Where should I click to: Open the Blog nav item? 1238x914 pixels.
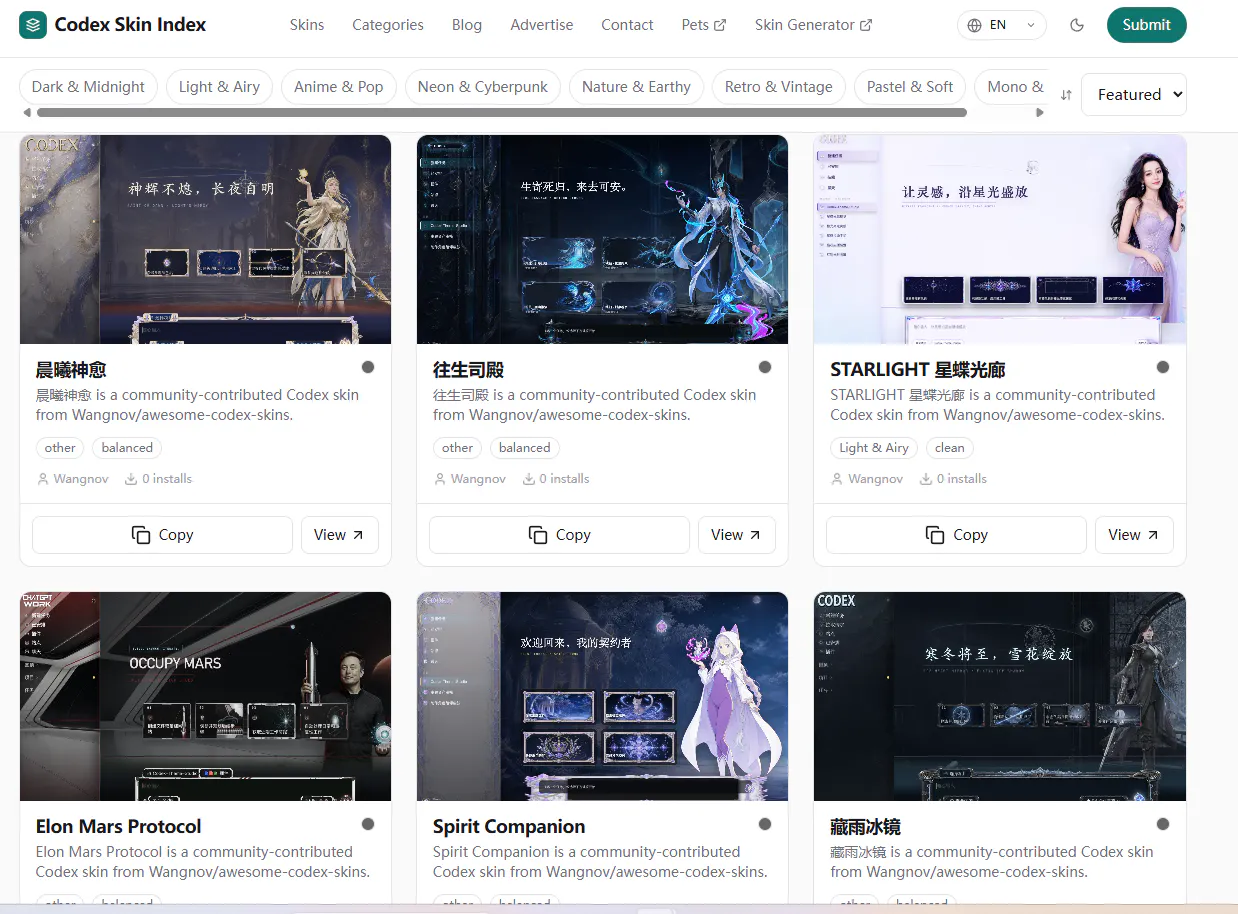[467, 25]
